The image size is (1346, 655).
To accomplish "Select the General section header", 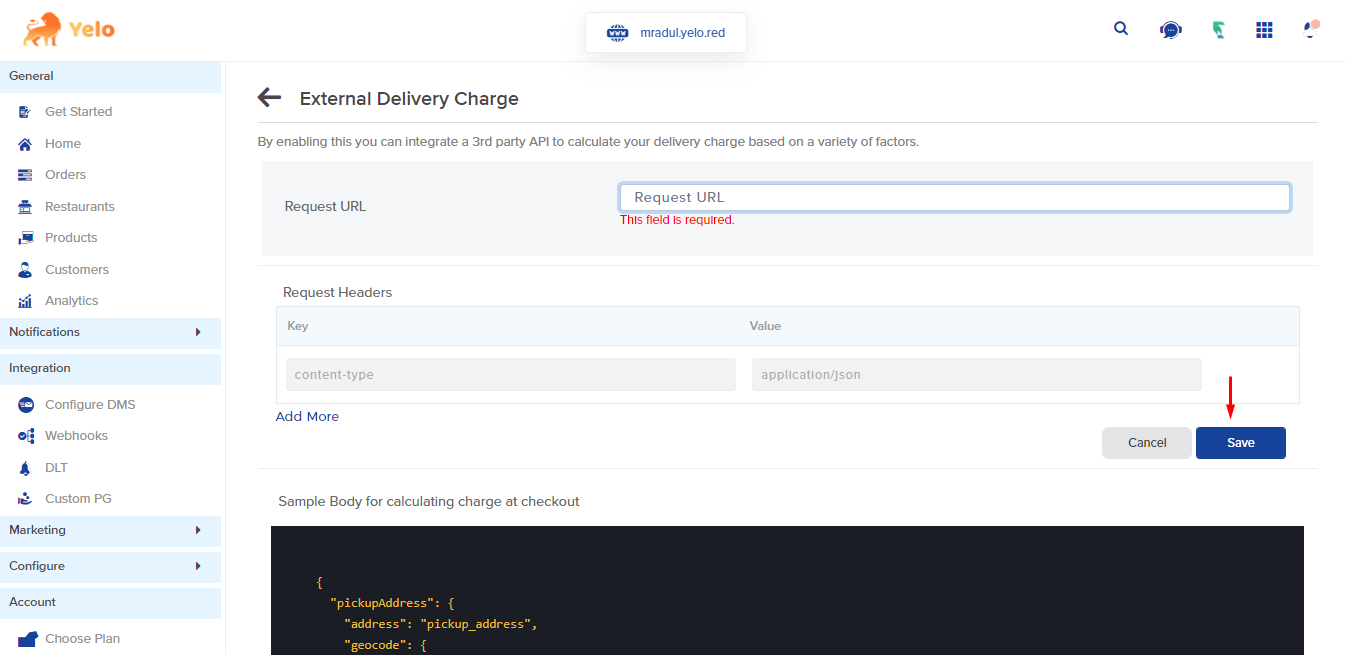I will click(x=110, y=76).
